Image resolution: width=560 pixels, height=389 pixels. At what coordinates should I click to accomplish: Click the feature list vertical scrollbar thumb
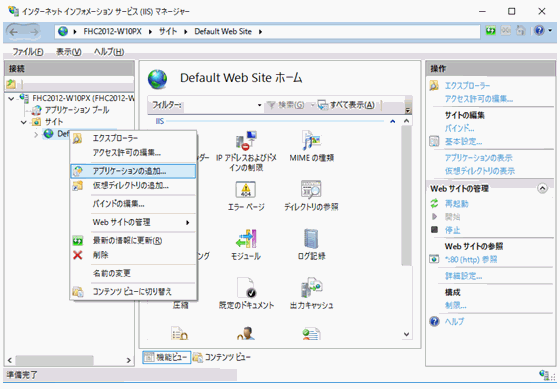(x=406, y=196)
